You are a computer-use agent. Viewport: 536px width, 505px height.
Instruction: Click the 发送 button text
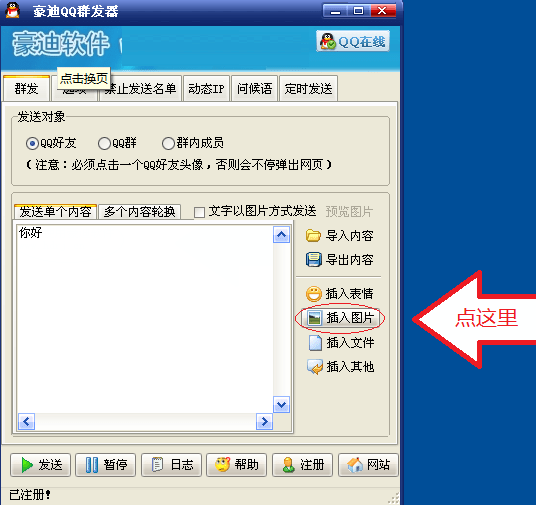point(51,465)
